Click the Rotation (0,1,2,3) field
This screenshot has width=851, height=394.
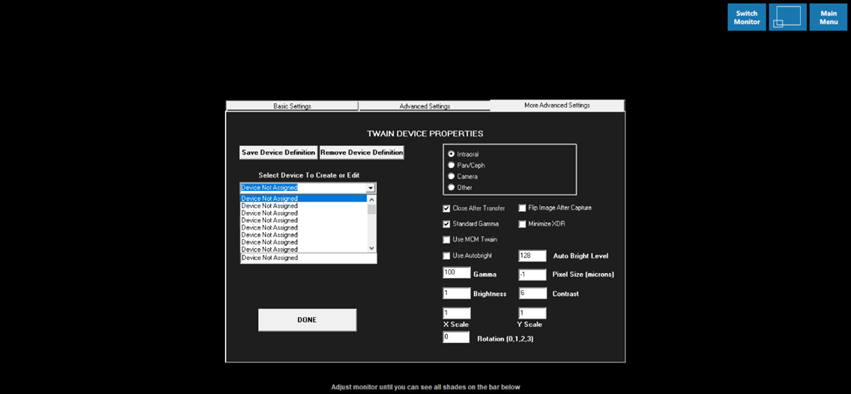click(456, 338)
